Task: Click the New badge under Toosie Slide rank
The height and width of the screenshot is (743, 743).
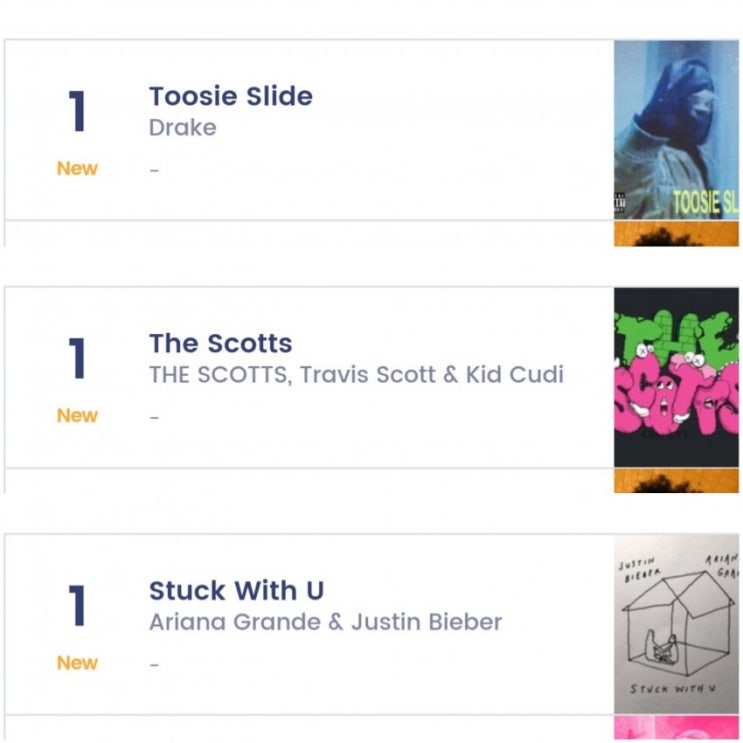Action: [x=77, y=169]
